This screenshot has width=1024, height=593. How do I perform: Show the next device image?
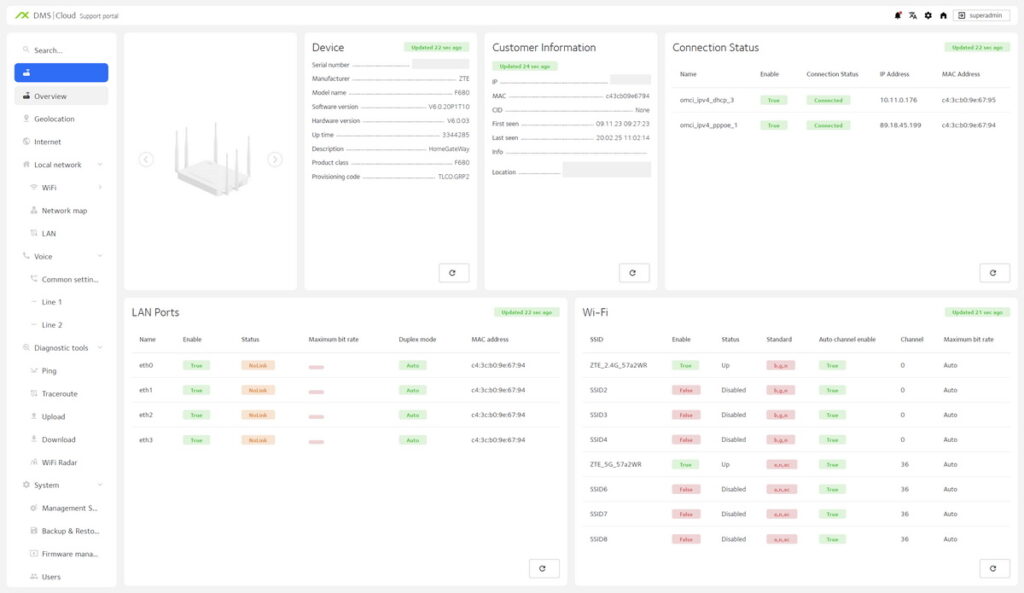(x=275, y=159)
